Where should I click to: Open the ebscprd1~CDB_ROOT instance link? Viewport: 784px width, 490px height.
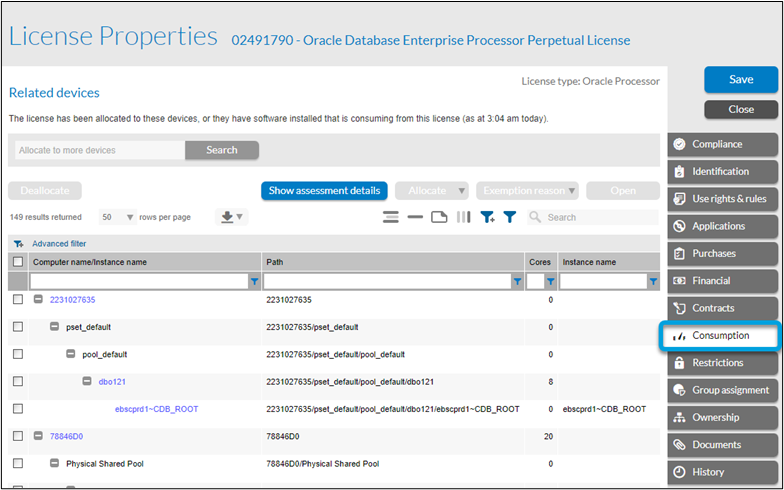click(x=156, y=409)
